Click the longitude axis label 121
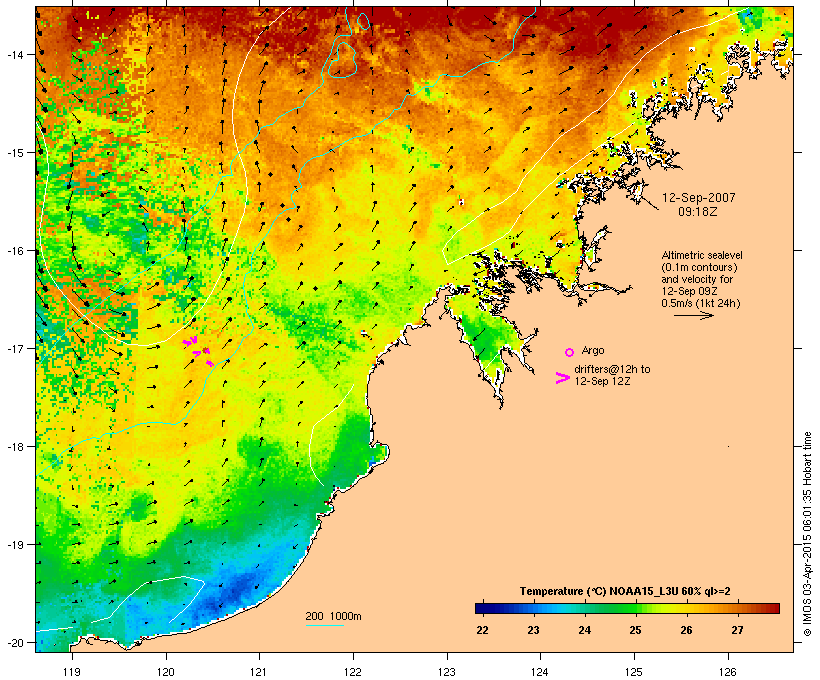This screenshot has width=820, height=680. point(259,672)
